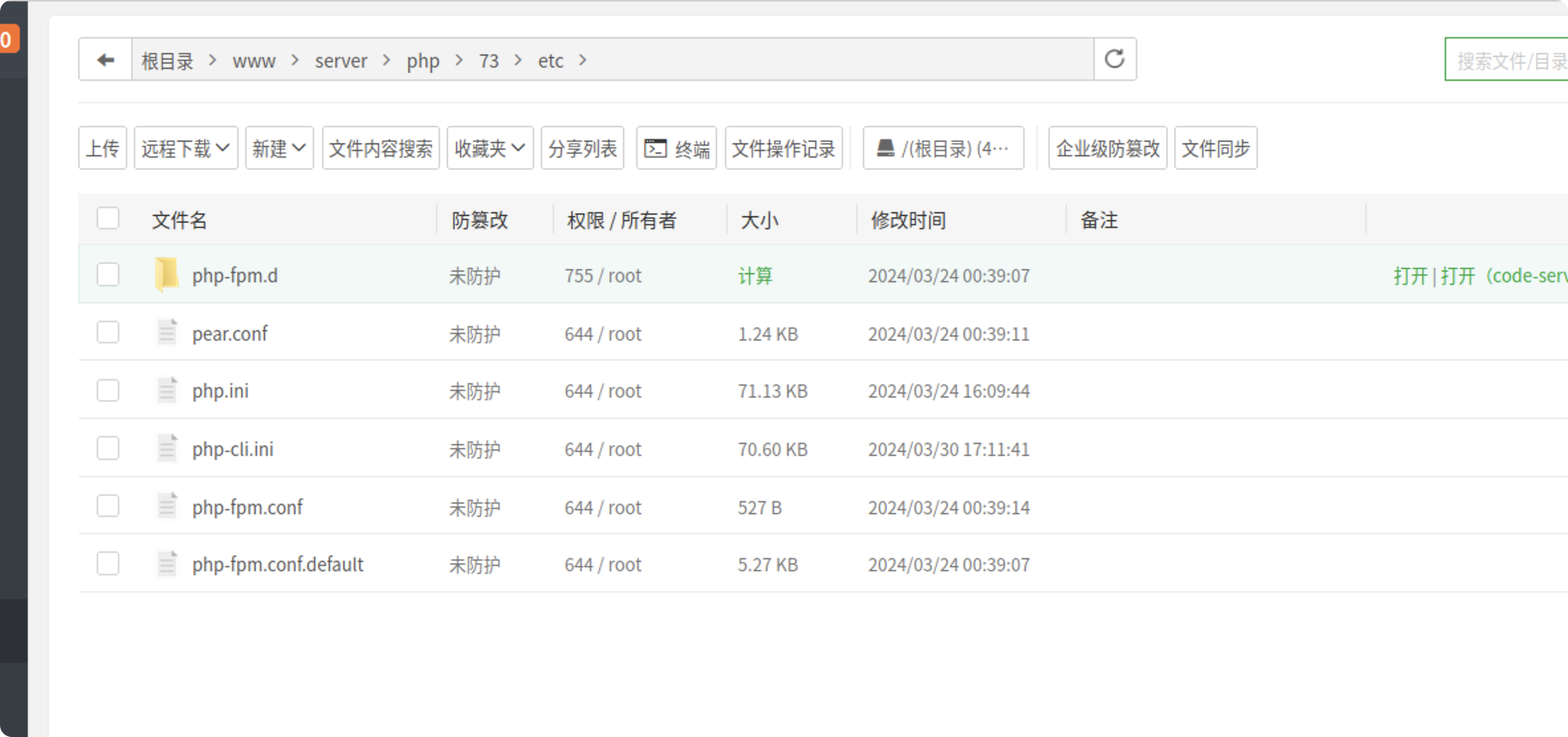Select the php-cli.ini row checkbox

[108, 449]
